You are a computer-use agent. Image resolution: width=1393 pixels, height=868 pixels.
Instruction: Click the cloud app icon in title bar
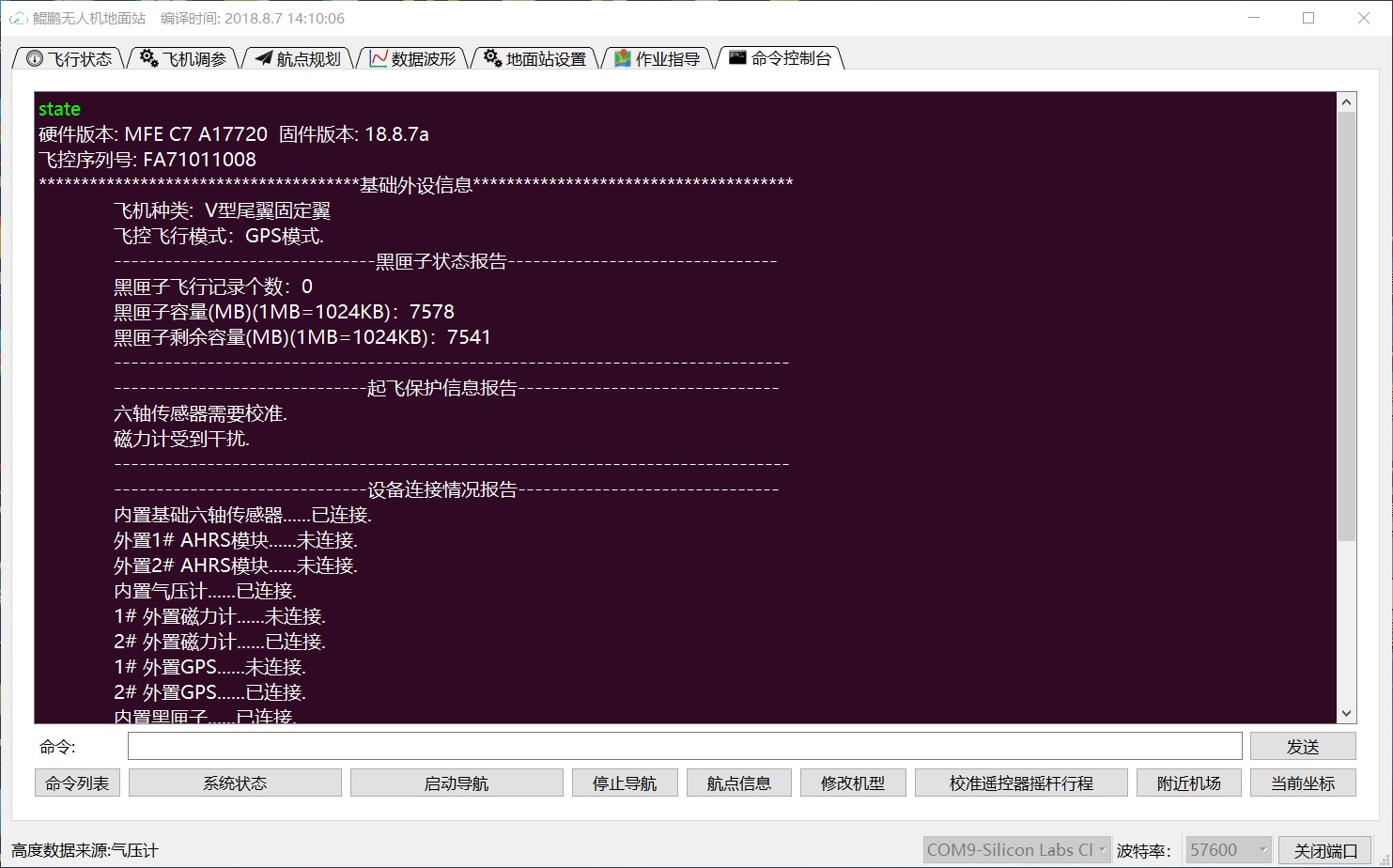[18, 18]
